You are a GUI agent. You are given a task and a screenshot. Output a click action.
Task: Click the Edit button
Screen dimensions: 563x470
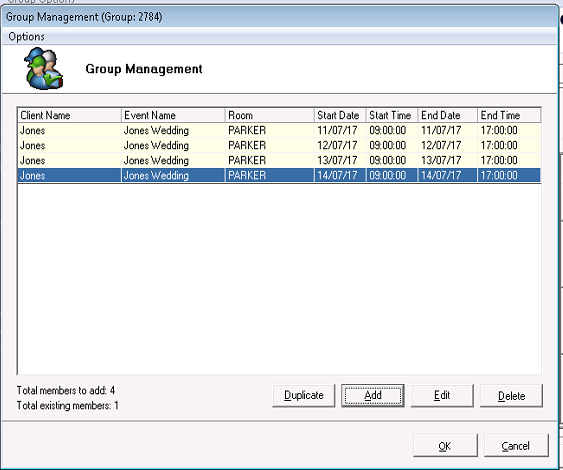click(442, 395)
